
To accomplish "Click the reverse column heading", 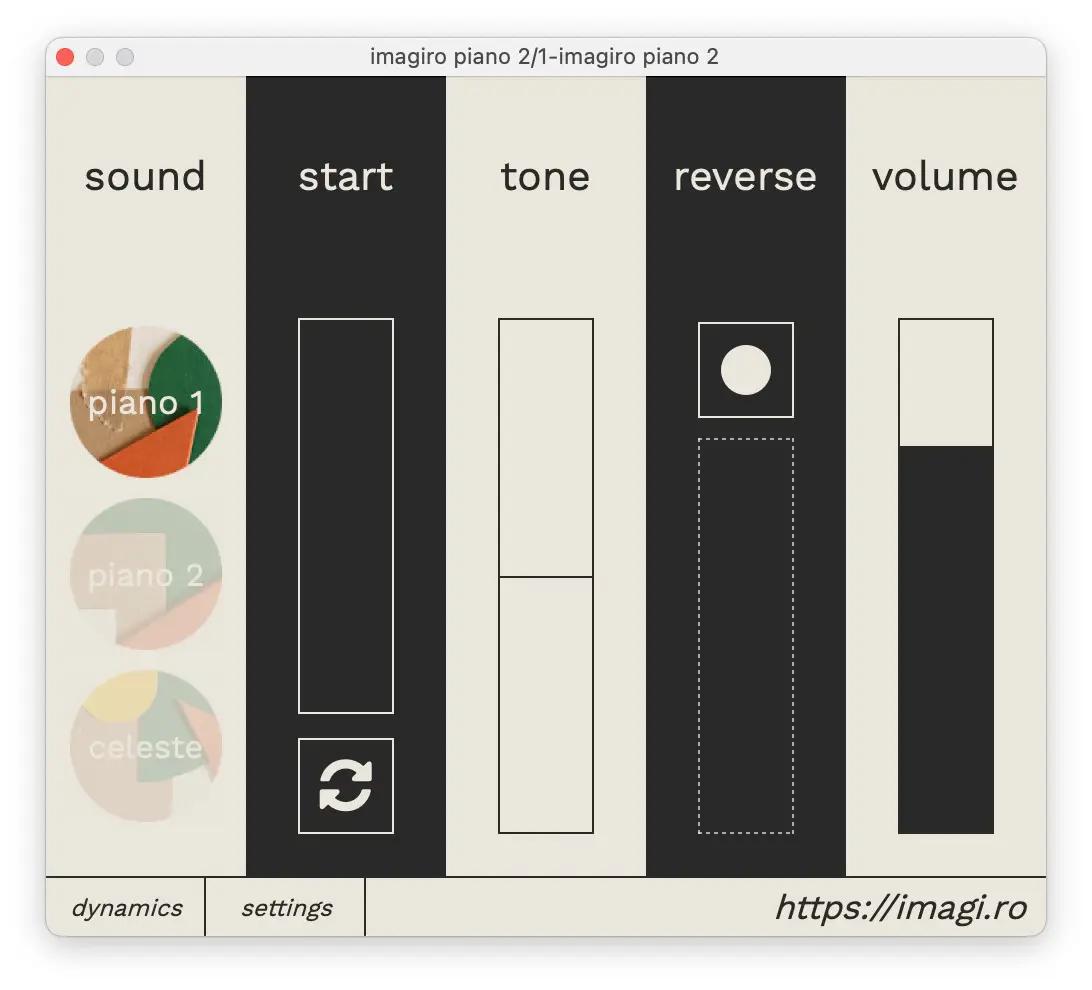I will (745, 177).
